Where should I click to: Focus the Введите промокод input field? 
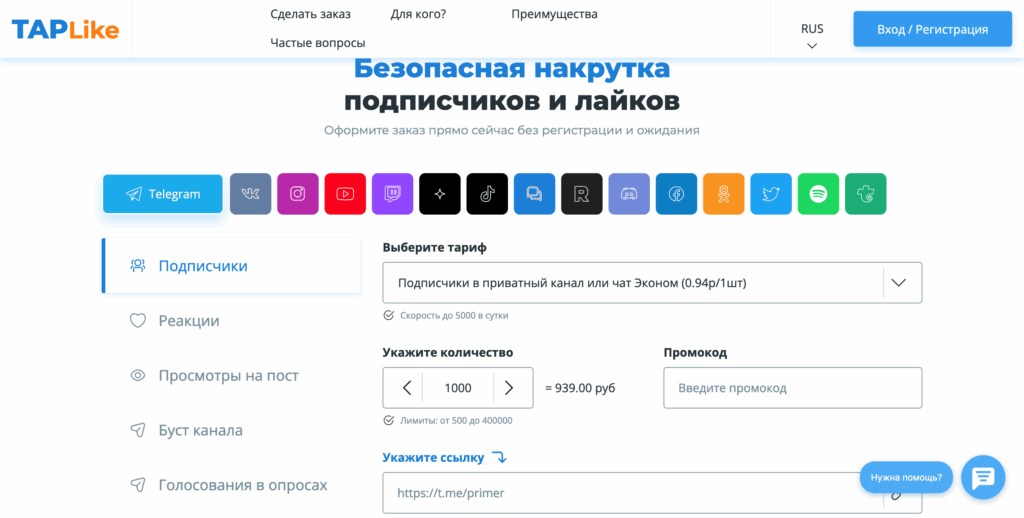792,388
